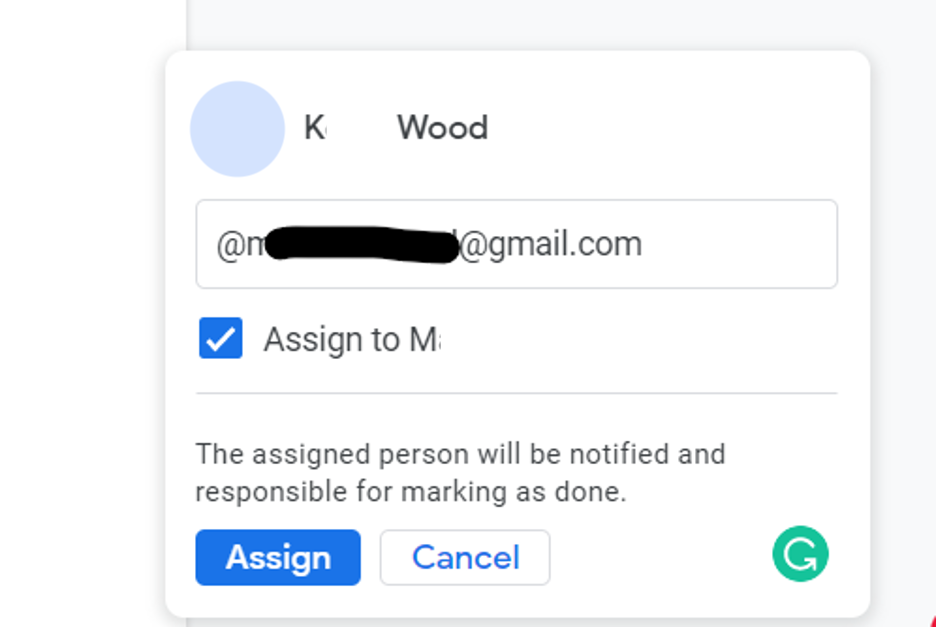Viewport: 936px width, 628px height.
Task: Click the green Grammarly icon
Action: point(800,553)
